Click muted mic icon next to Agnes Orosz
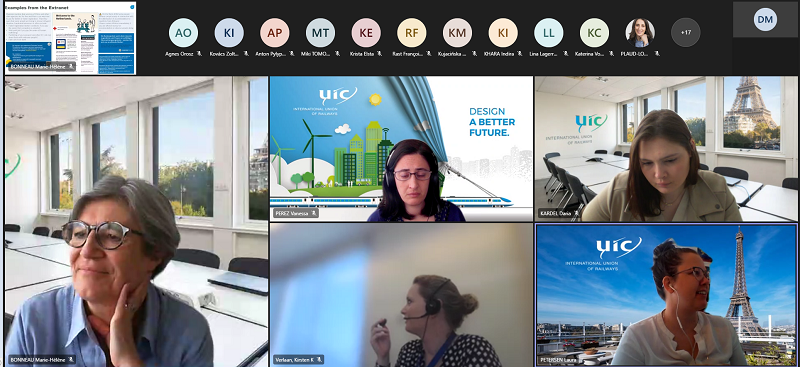 pos(199,54)
